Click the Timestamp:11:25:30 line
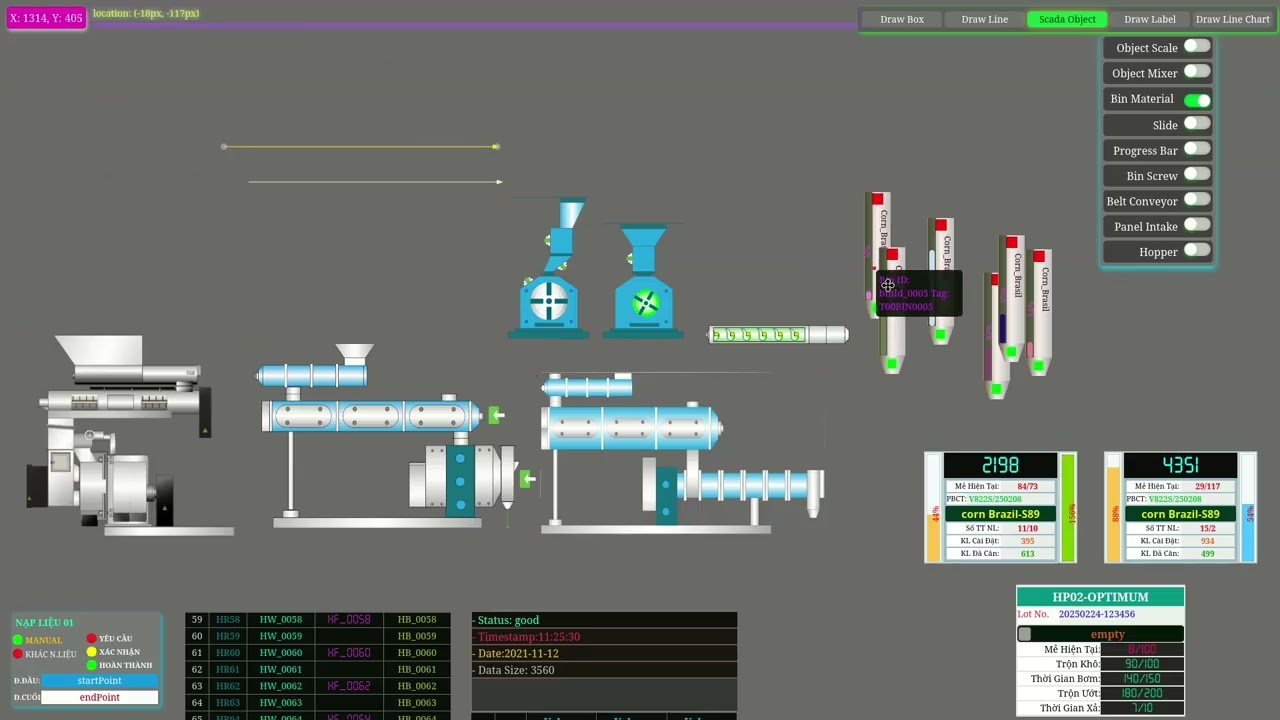1280x720 pixels. (604, 637)
